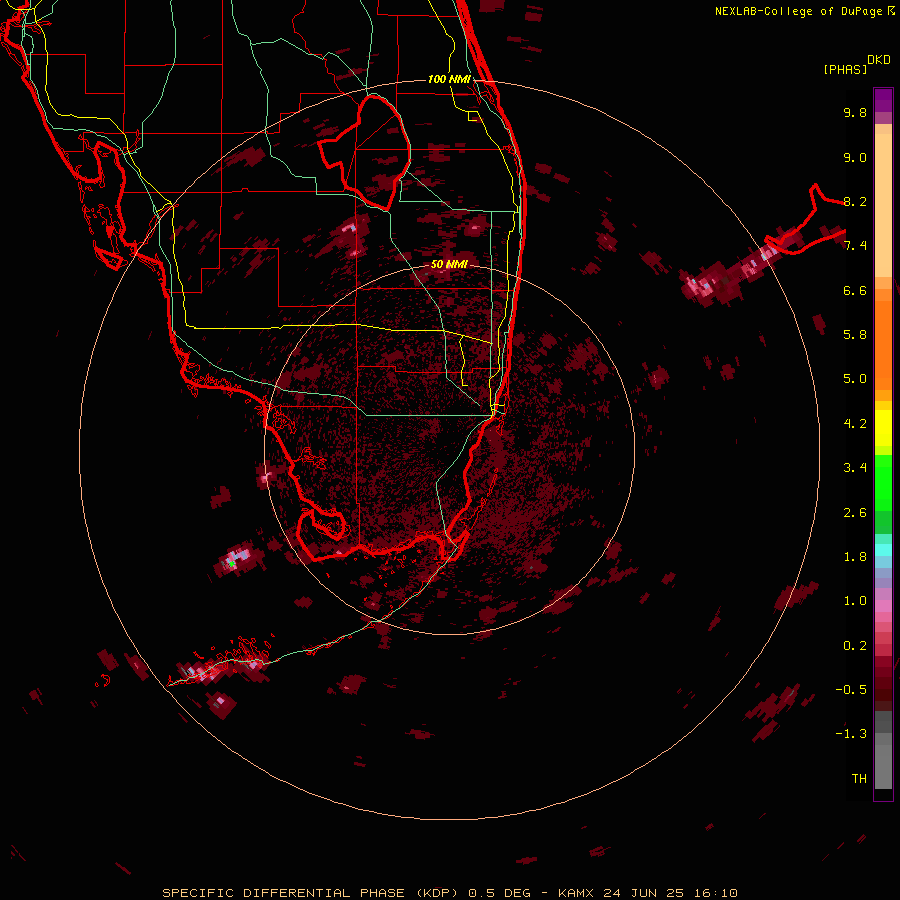This screenshot has height=900, width=900.
Task: Click the [PHAS] unit label
Action: tap(845, 69)
